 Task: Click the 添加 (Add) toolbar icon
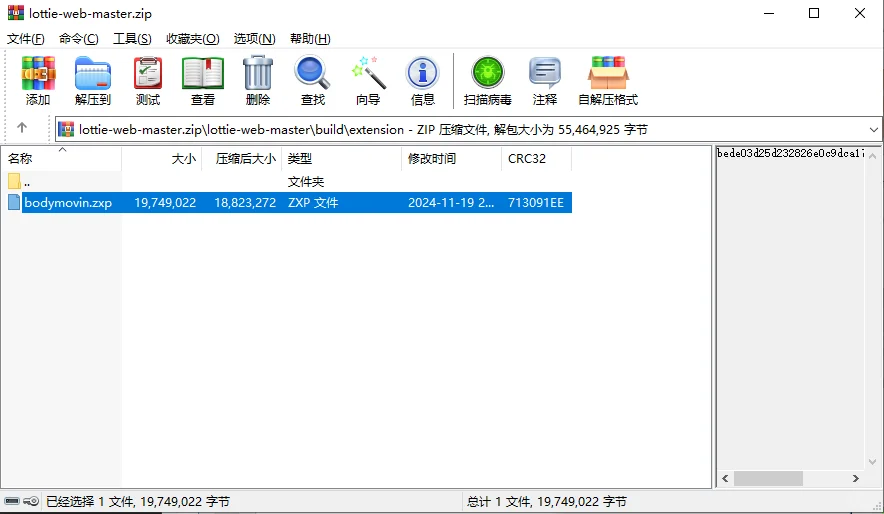coord(38,73)
